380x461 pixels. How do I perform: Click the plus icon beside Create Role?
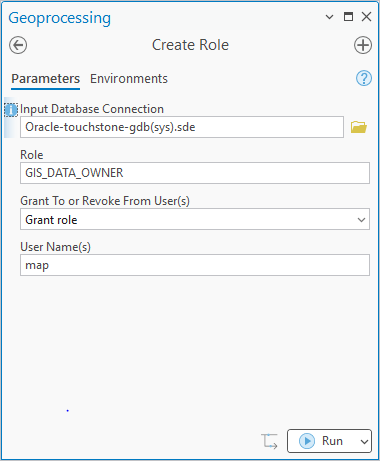click(x=363, y=45)
